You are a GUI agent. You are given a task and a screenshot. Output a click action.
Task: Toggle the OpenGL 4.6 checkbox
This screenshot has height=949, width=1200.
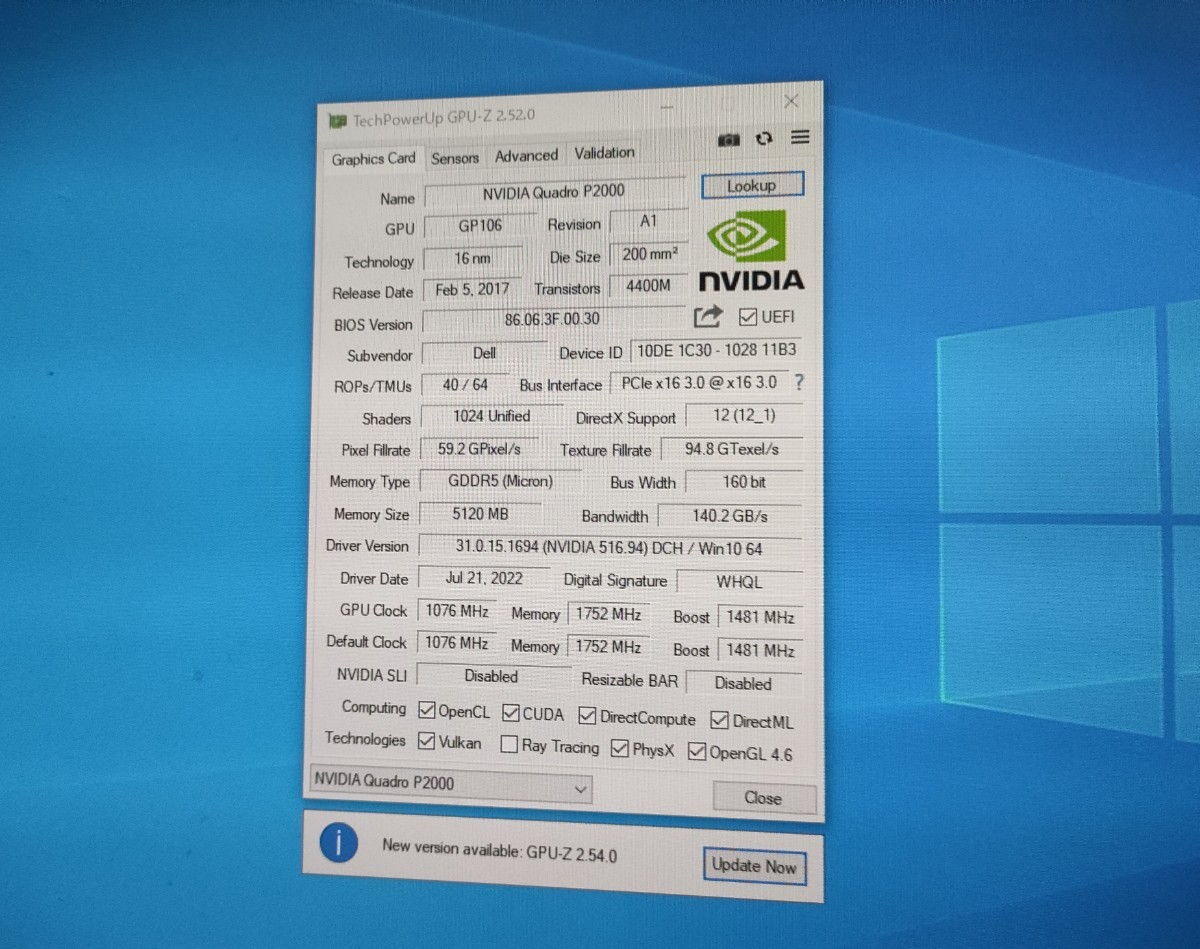[x=697, y=752]
